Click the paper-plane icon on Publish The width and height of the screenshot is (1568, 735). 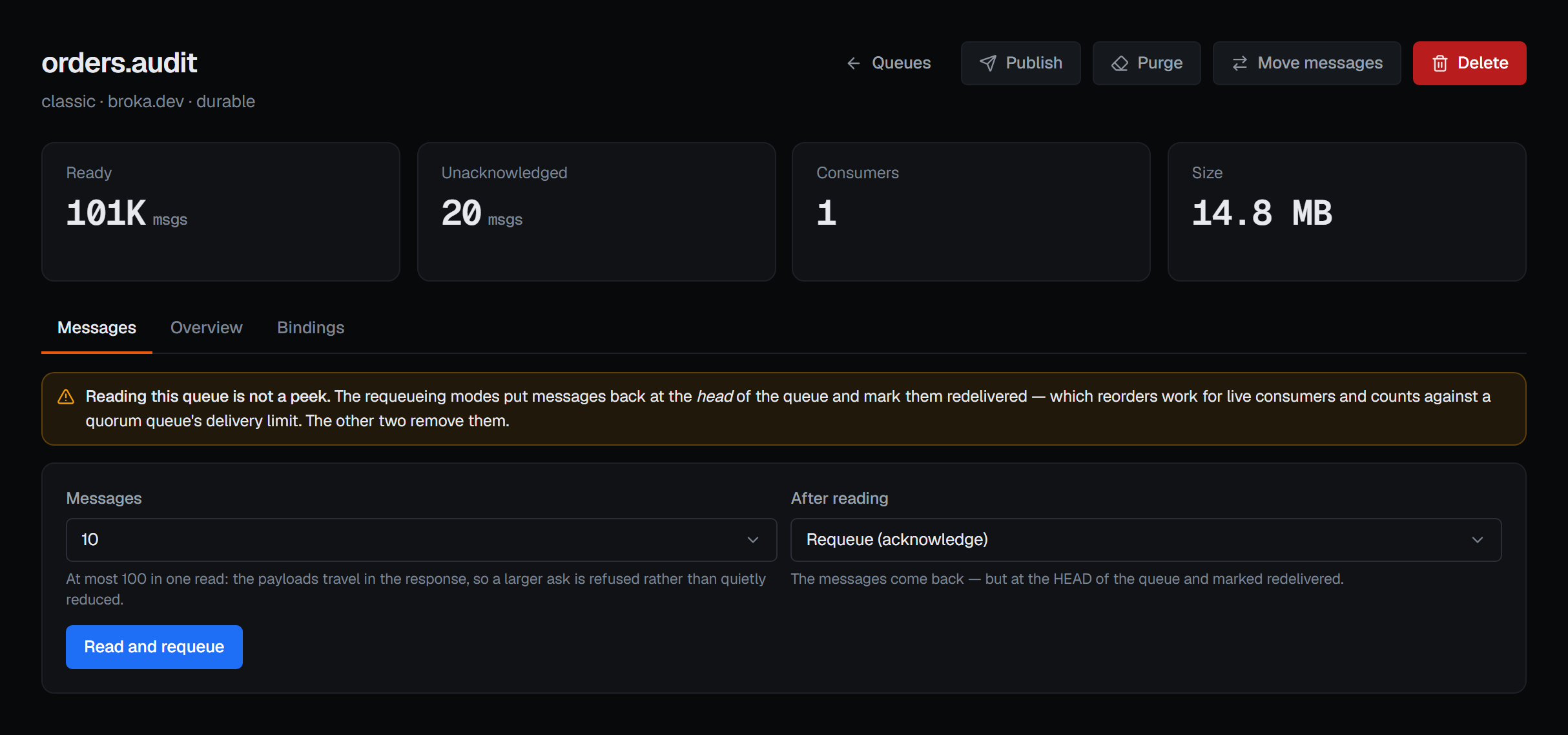987,63
